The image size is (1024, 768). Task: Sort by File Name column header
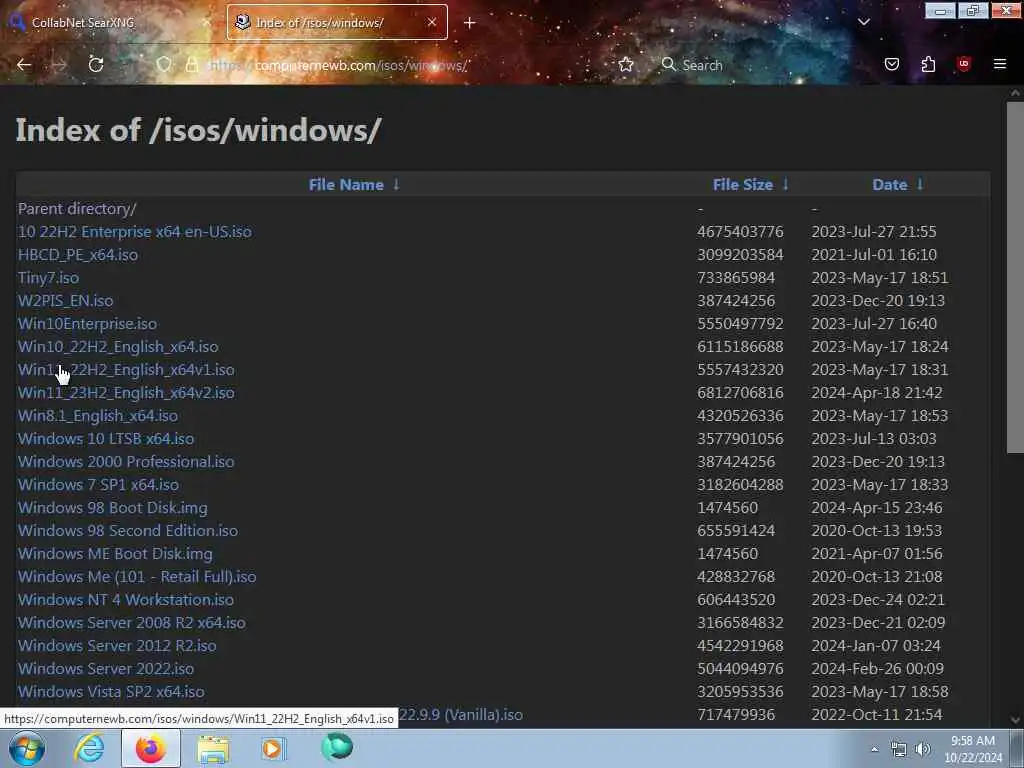[x=346, y=185]
